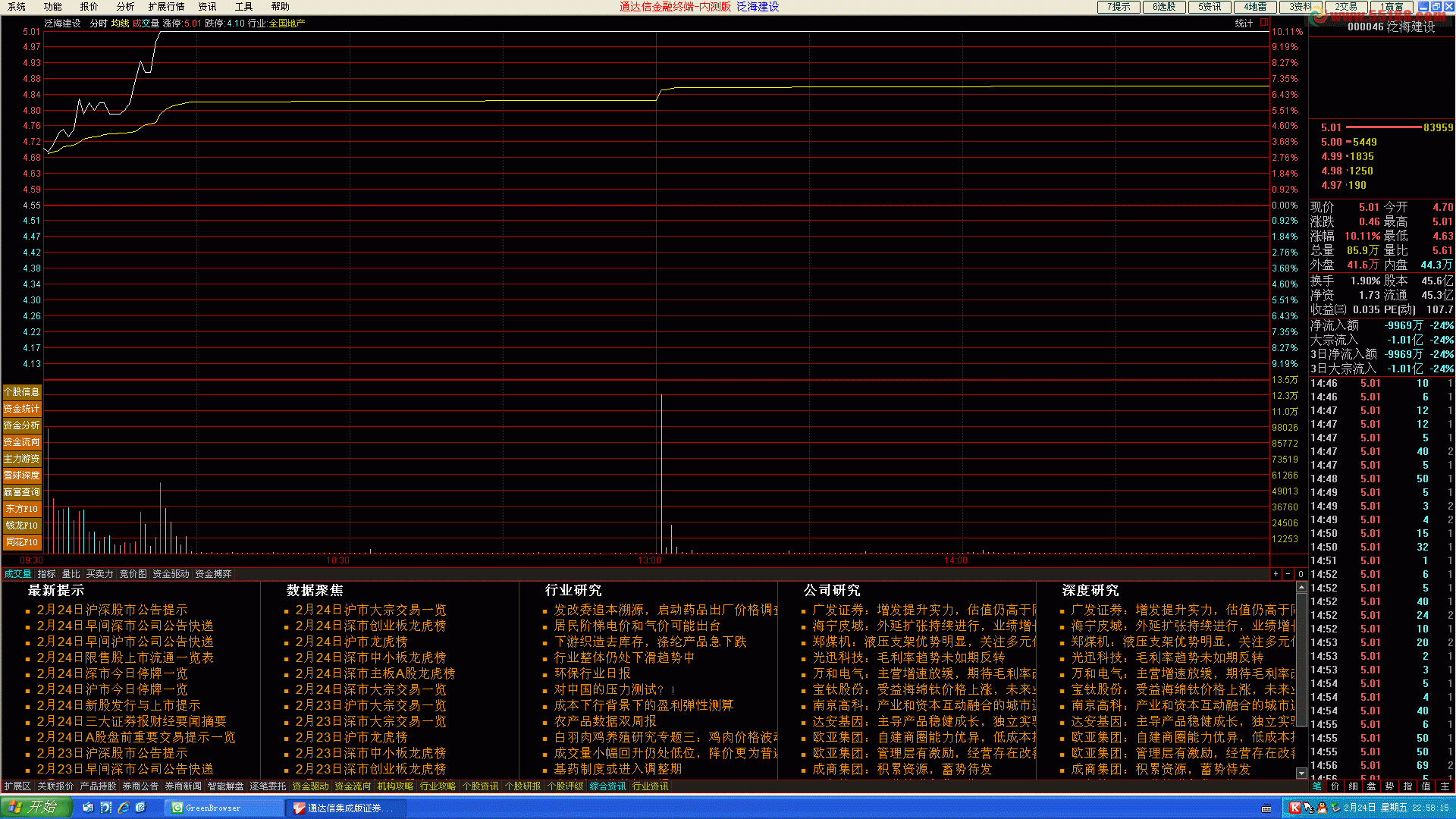Open 机构攻略 bottom tab
Screen dimensions: 1456x819
pyautogui.click(x=395, y=786)
